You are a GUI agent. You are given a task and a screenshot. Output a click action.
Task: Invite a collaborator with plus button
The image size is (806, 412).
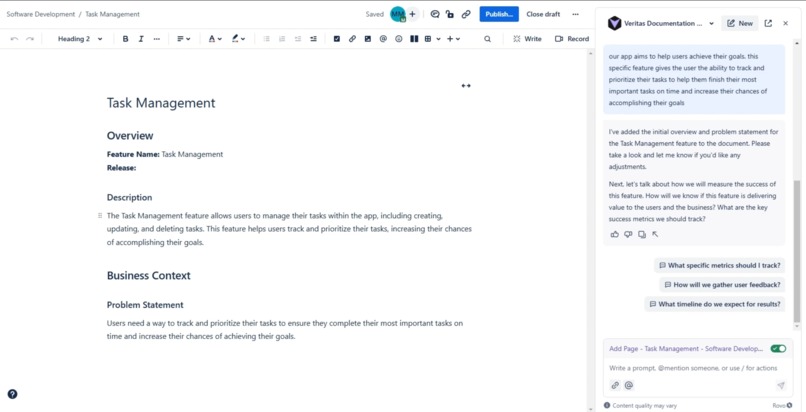pyautogui.click(x=412, y=14)
